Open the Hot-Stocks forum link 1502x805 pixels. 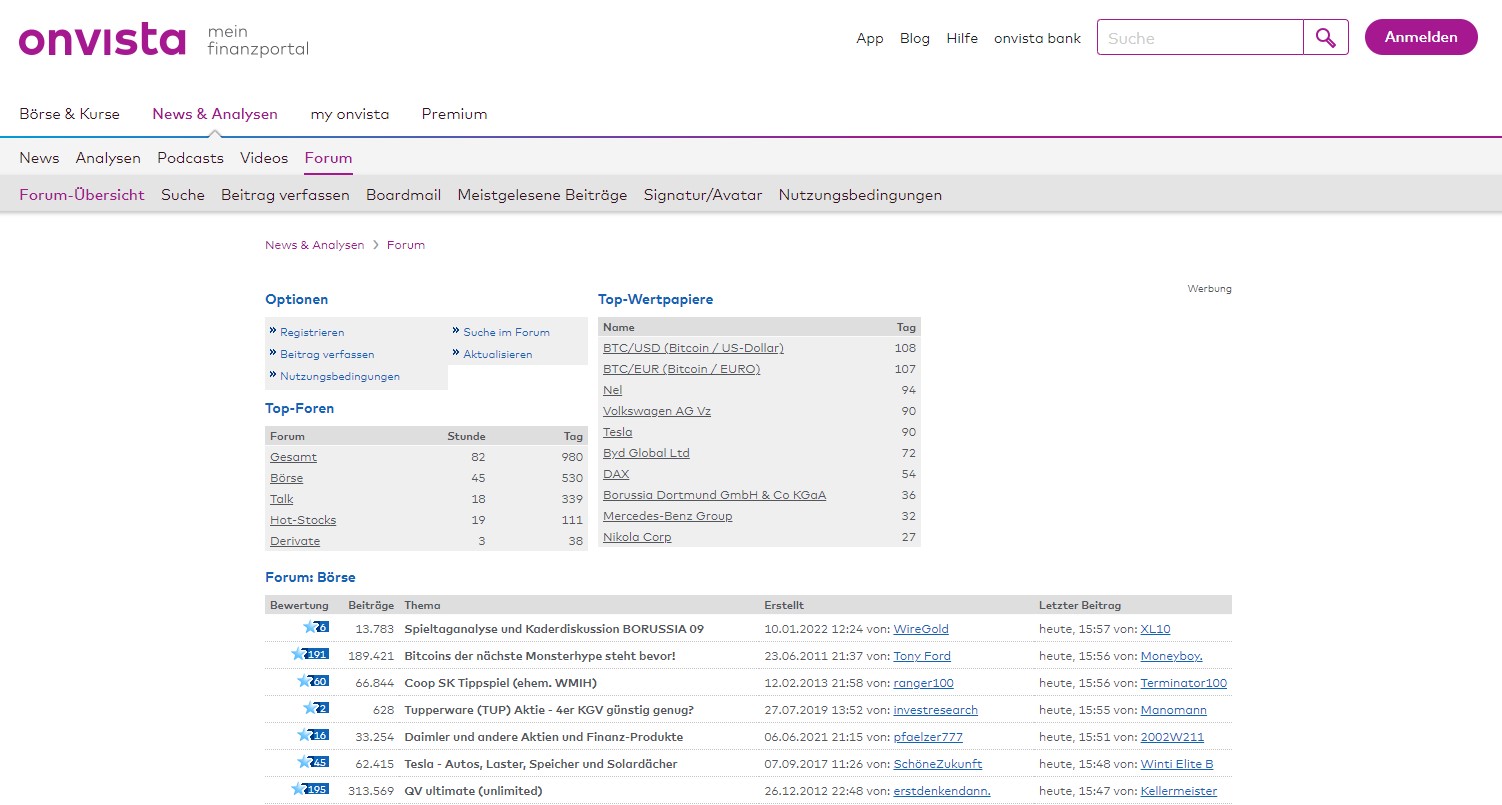point(303,520)
